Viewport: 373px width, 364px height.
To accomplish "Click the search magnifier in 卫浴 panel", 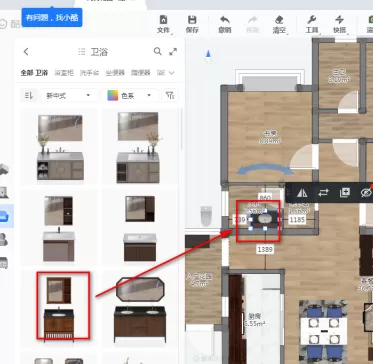I will [158, 51].
